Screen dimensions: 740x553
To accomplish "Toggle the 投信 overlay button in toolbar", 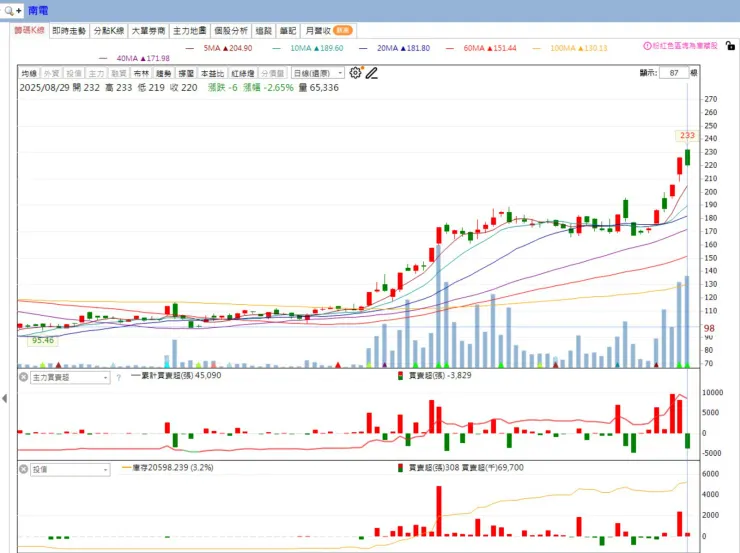I will click(x=74, y=73).
